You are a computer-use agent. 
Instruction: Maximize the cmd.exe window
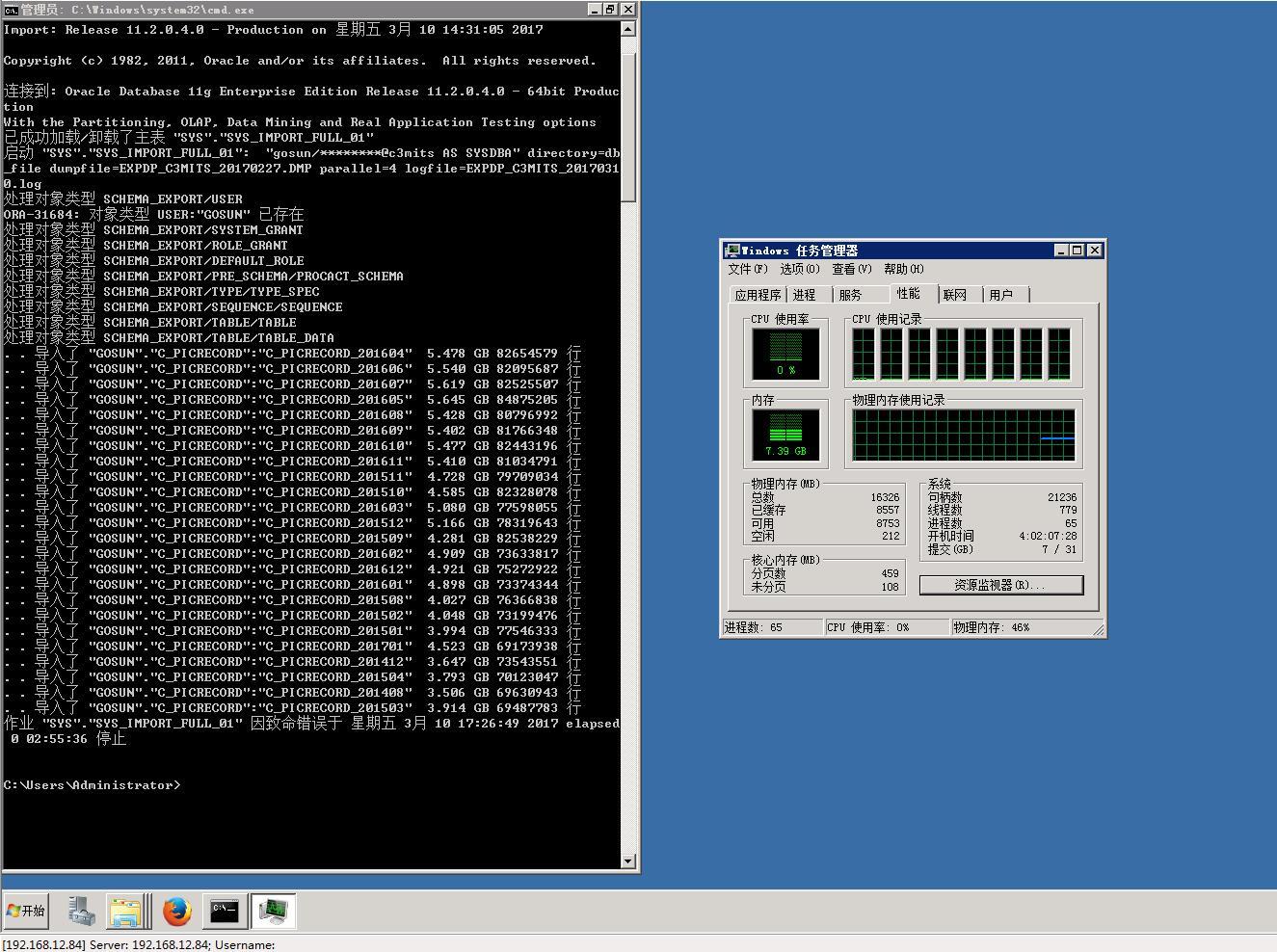point(611,10)
